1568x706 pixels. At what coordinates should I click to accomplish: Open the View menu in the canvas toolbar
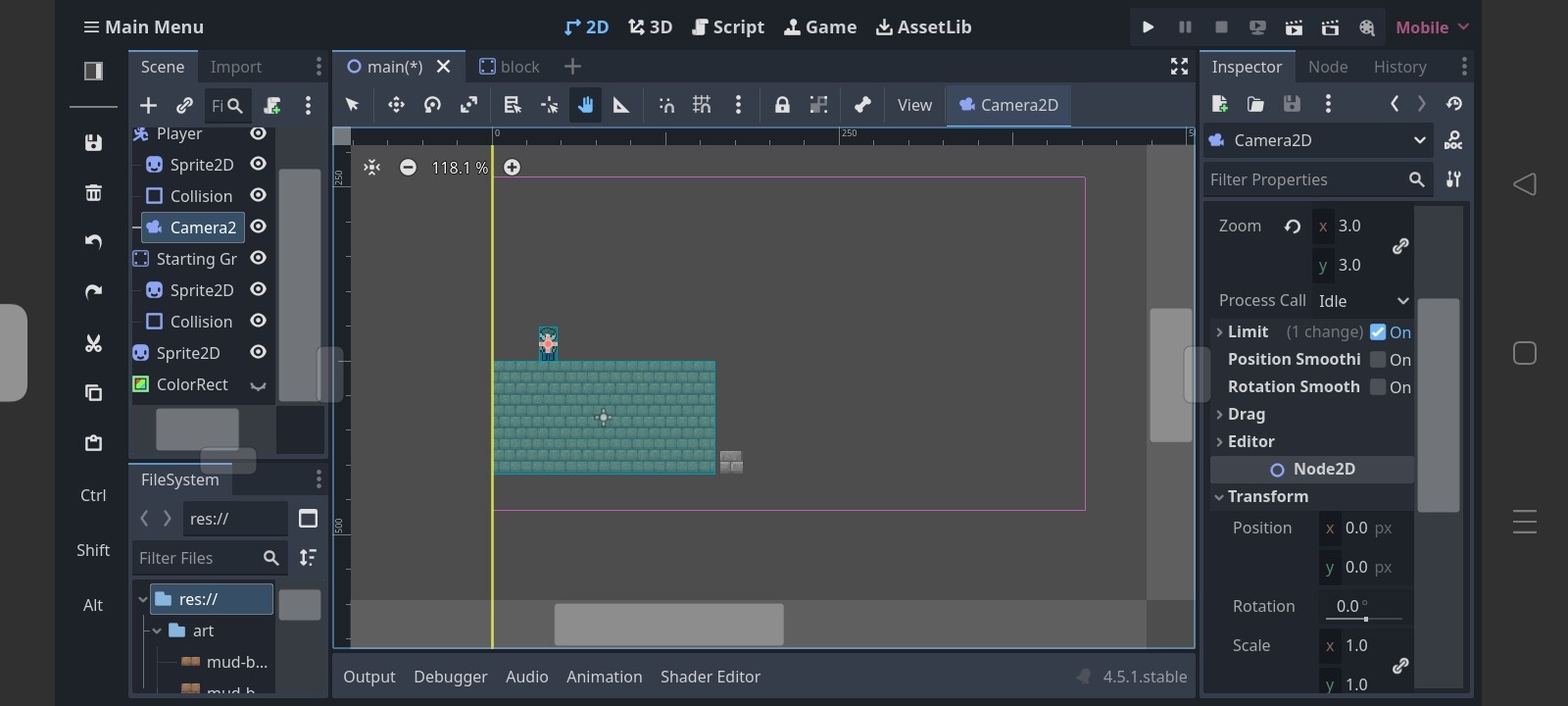[914, 105]
